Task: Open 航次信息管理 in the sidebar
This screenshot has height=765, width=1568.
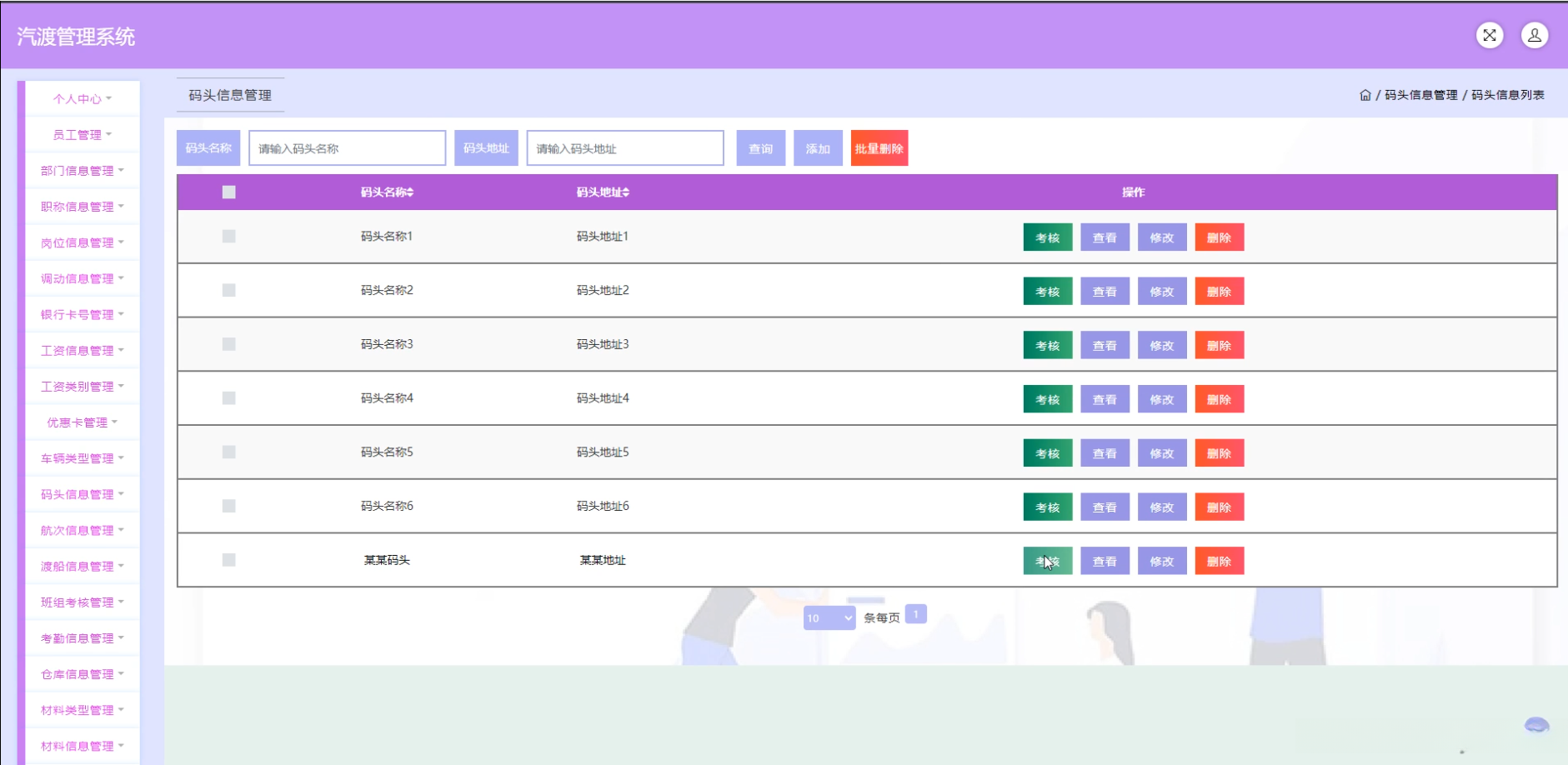Action: coord(83,530)
